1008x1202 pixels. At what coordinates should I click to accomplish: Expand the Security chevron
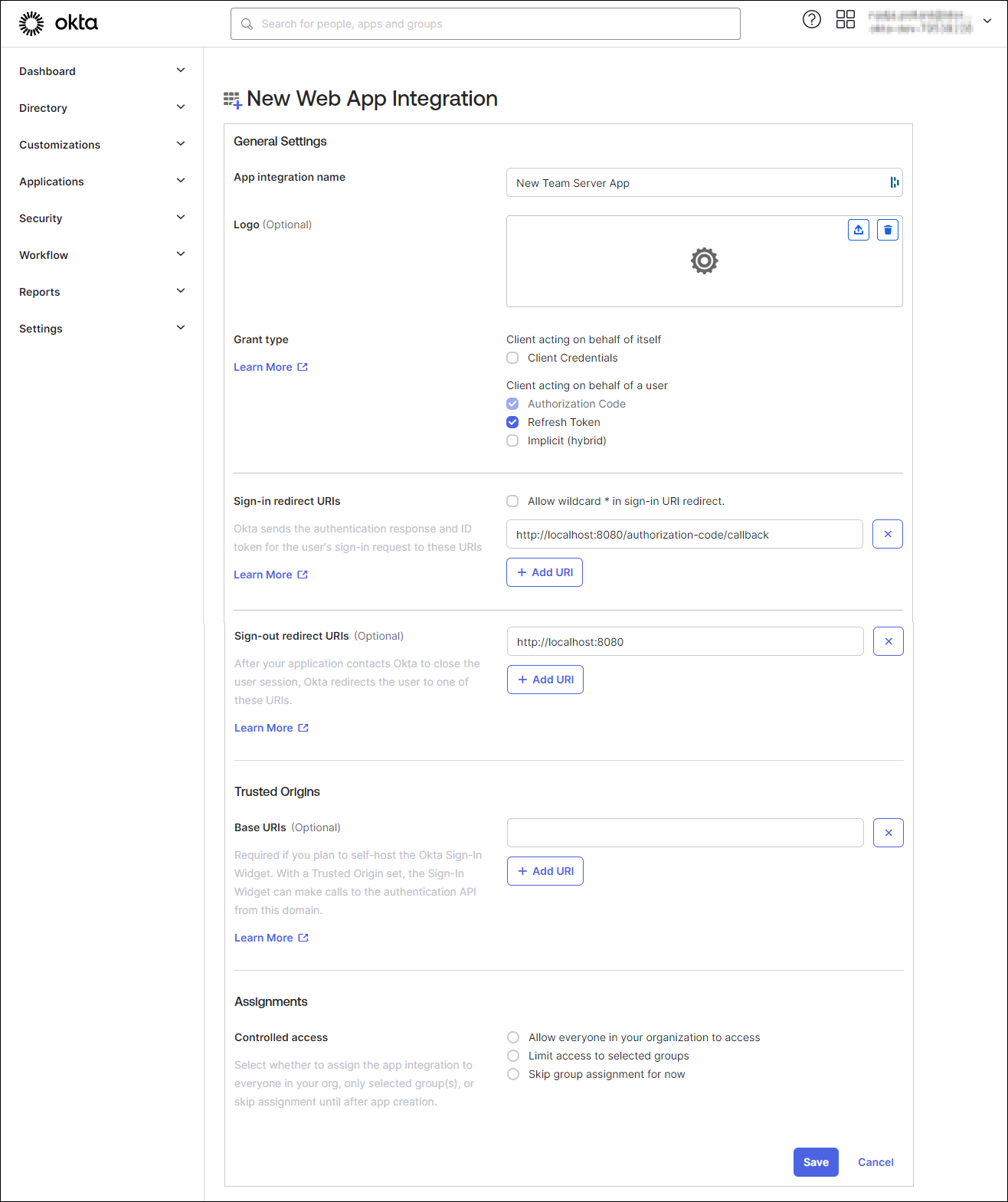[x=181, y=218]
